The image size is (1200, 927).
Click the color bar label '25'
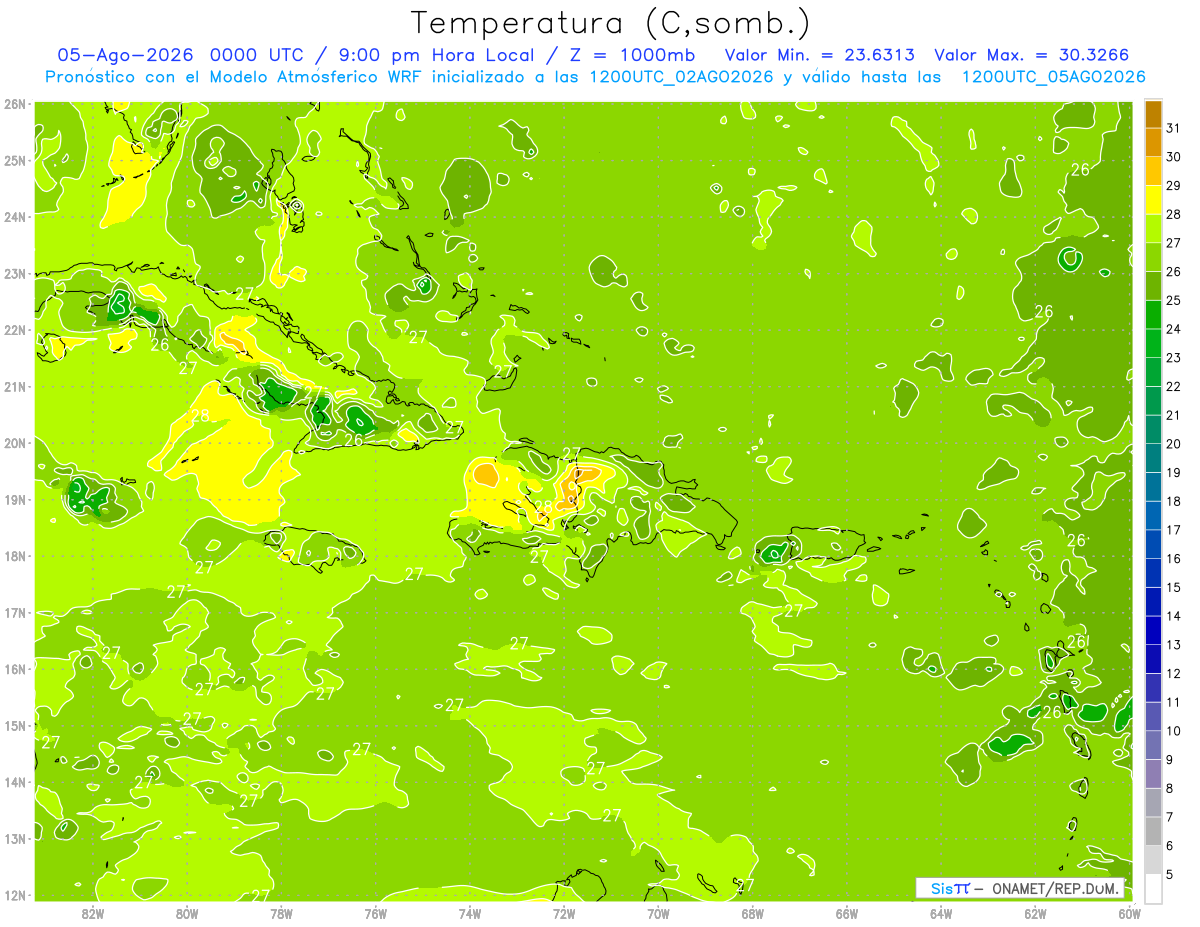pos(1174,300)
